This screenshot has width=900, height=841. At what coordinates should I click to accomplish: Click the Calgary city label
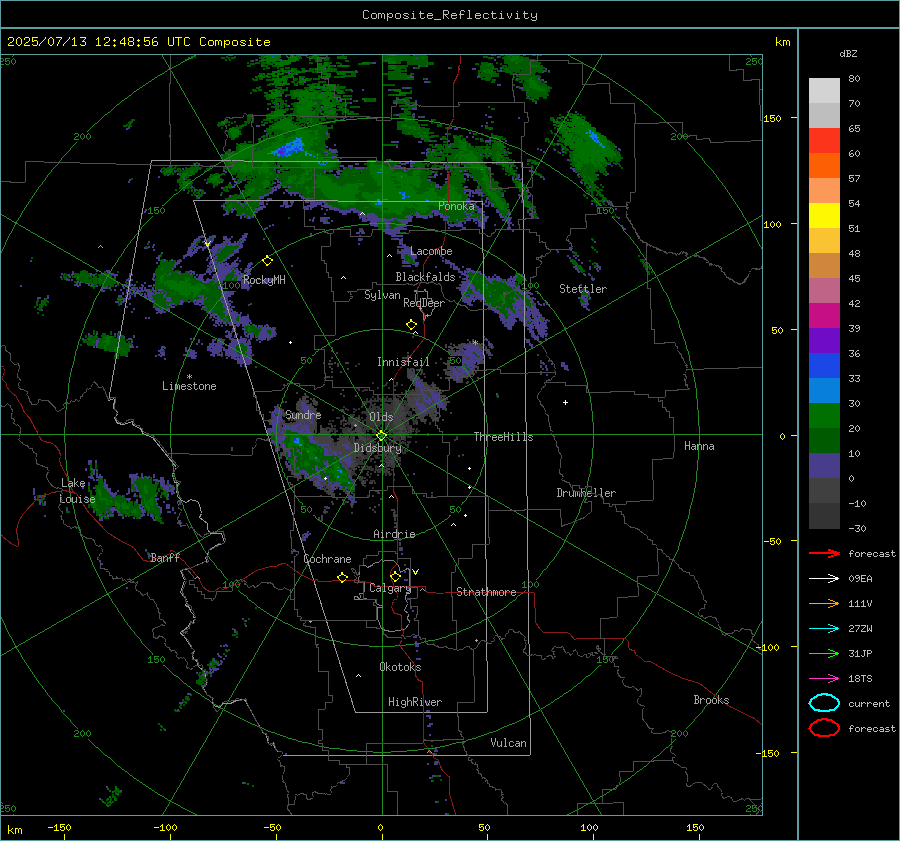(390, 588)
